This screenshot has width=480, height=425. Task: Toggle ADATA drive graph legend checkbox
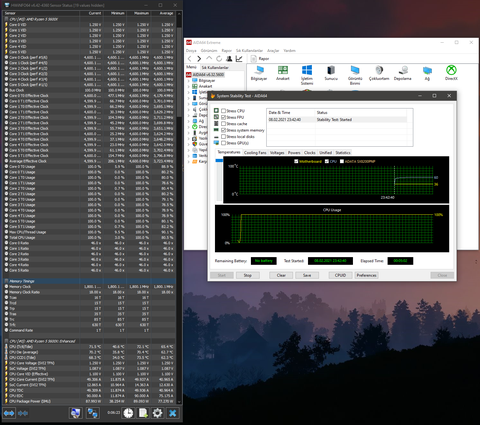point(342,161)
